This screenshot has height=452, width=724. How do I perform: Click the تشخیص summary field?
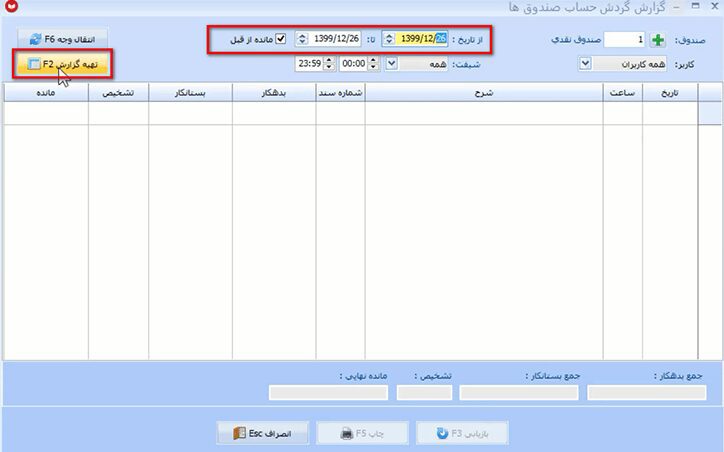point(424,393)
